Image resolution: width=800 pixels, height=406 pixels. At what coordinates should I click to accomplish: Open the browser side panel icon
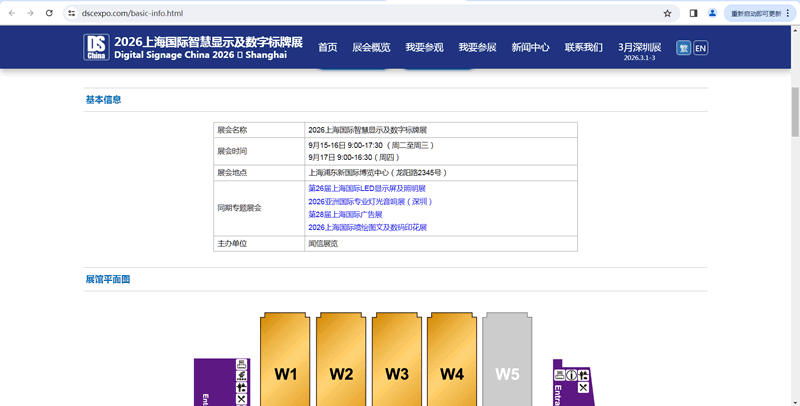click(693, 13)
